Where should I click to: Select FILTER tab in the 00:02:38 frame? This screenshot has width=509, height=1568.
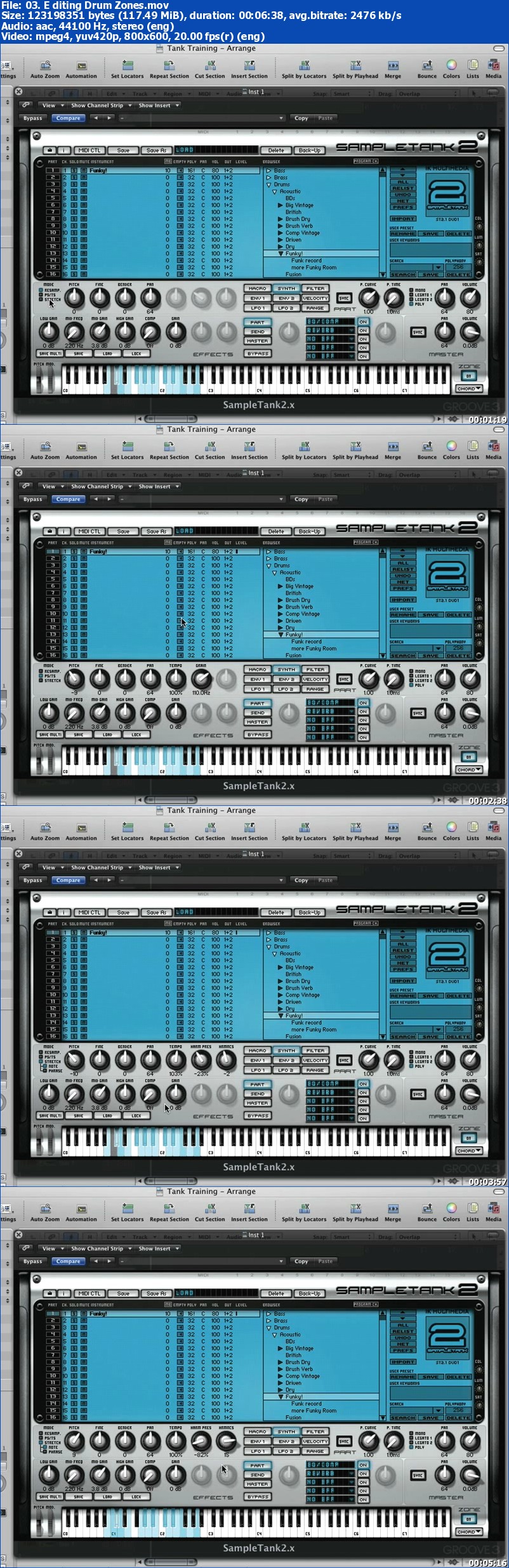pos(315,669)
